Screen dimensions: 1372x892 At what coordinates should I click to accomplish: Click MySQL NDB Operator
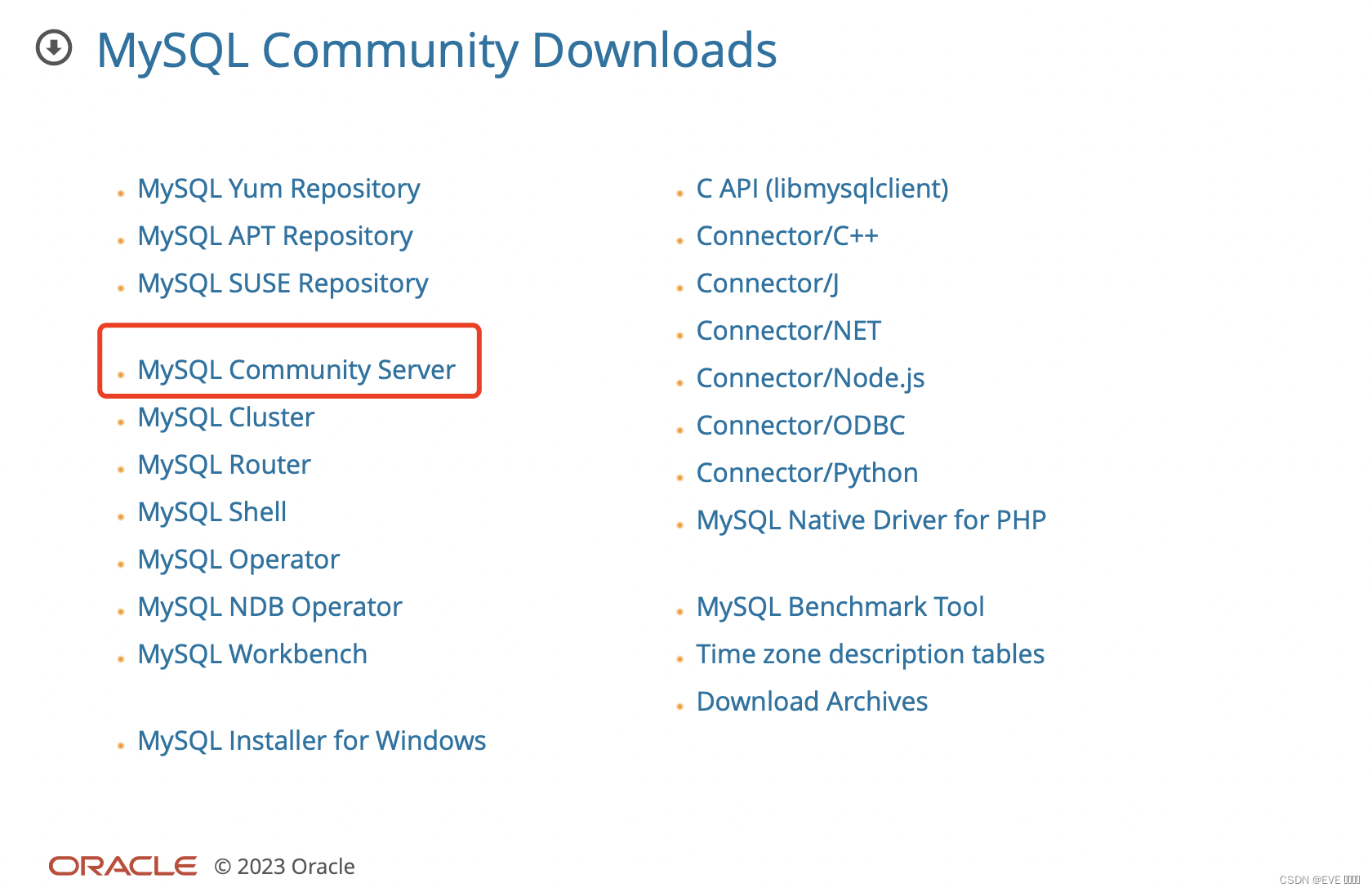coord(269,606)
